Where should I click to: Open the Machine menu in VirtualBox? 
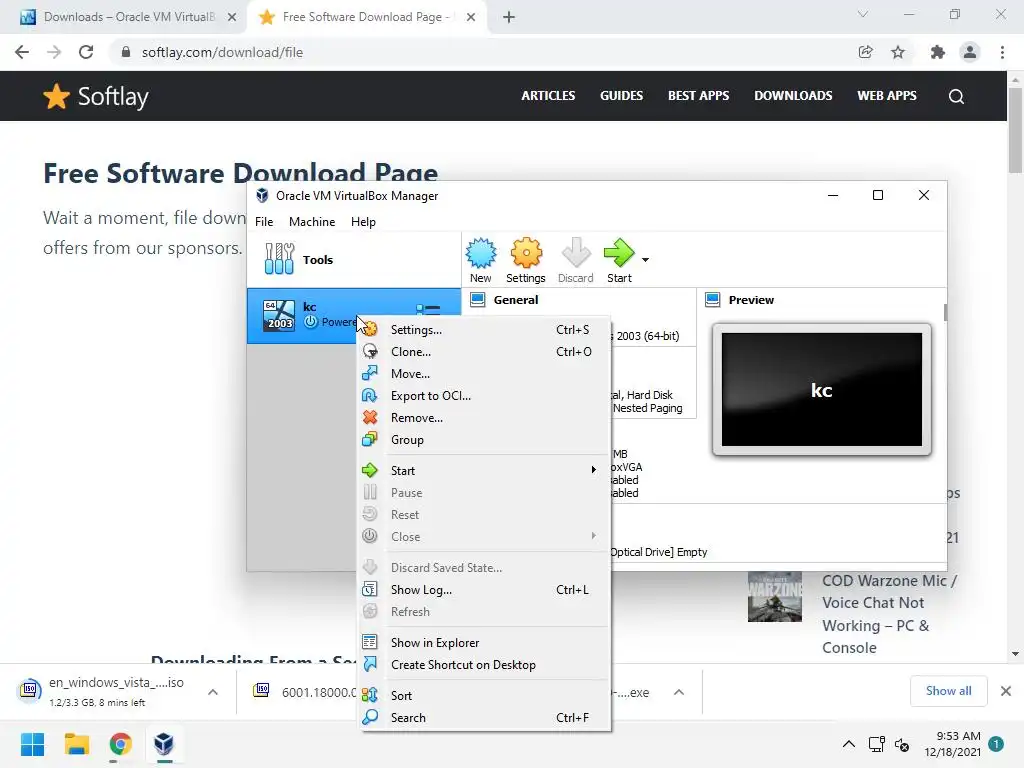tap(312, 222)
